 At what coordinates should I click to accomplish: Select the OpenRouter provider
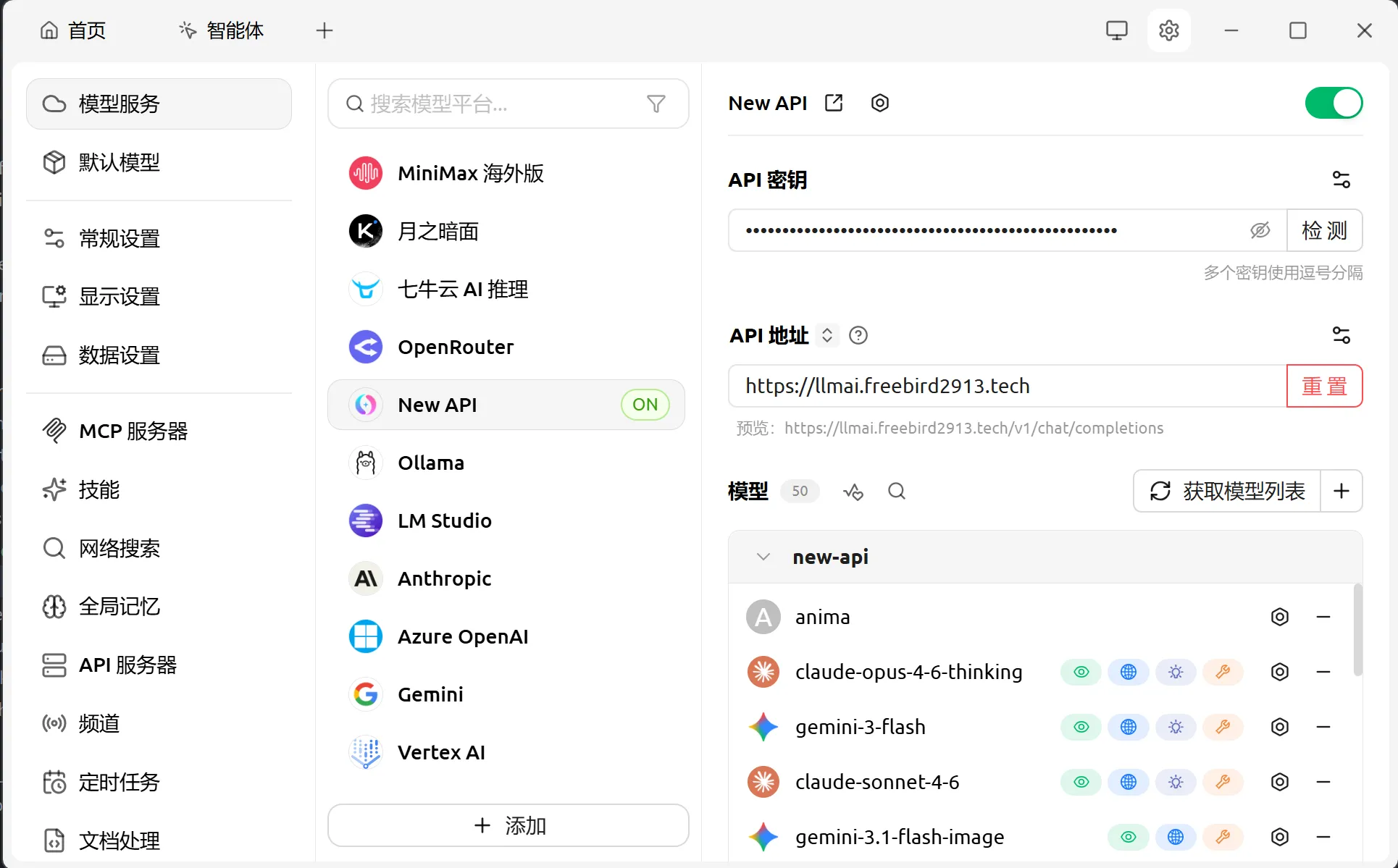pyautogui.click(x=506, y=347)
